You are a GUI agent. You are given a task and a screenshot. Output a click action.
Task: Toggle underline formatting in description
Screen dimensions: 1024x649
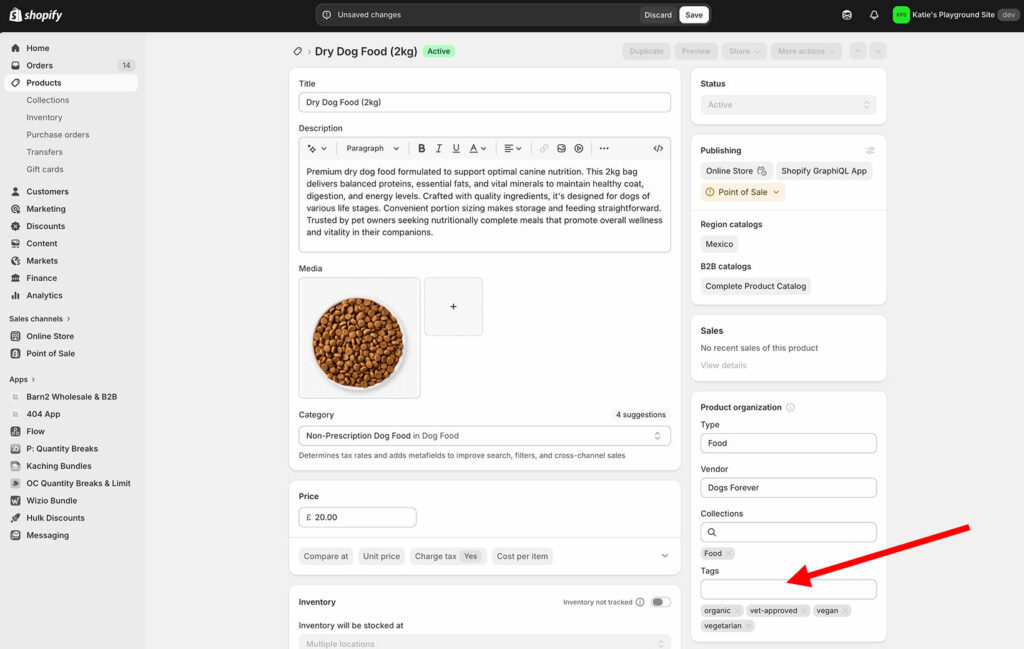coord(456,148)
